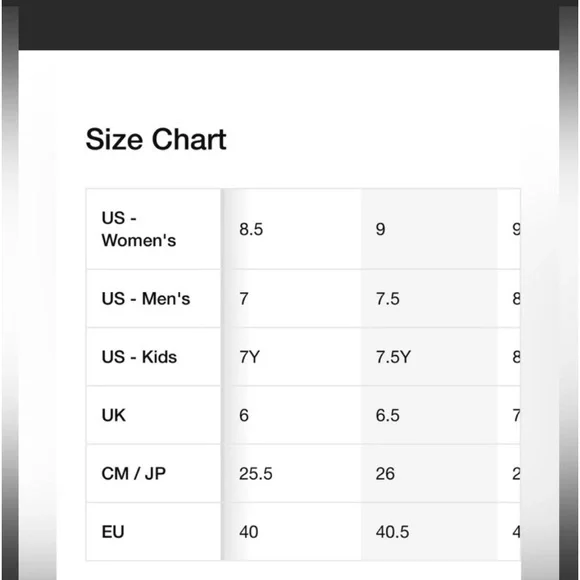The height and width of the screenshot is (580, 580).
Task: Click the dark header bar at top
Action: [289, 25]
